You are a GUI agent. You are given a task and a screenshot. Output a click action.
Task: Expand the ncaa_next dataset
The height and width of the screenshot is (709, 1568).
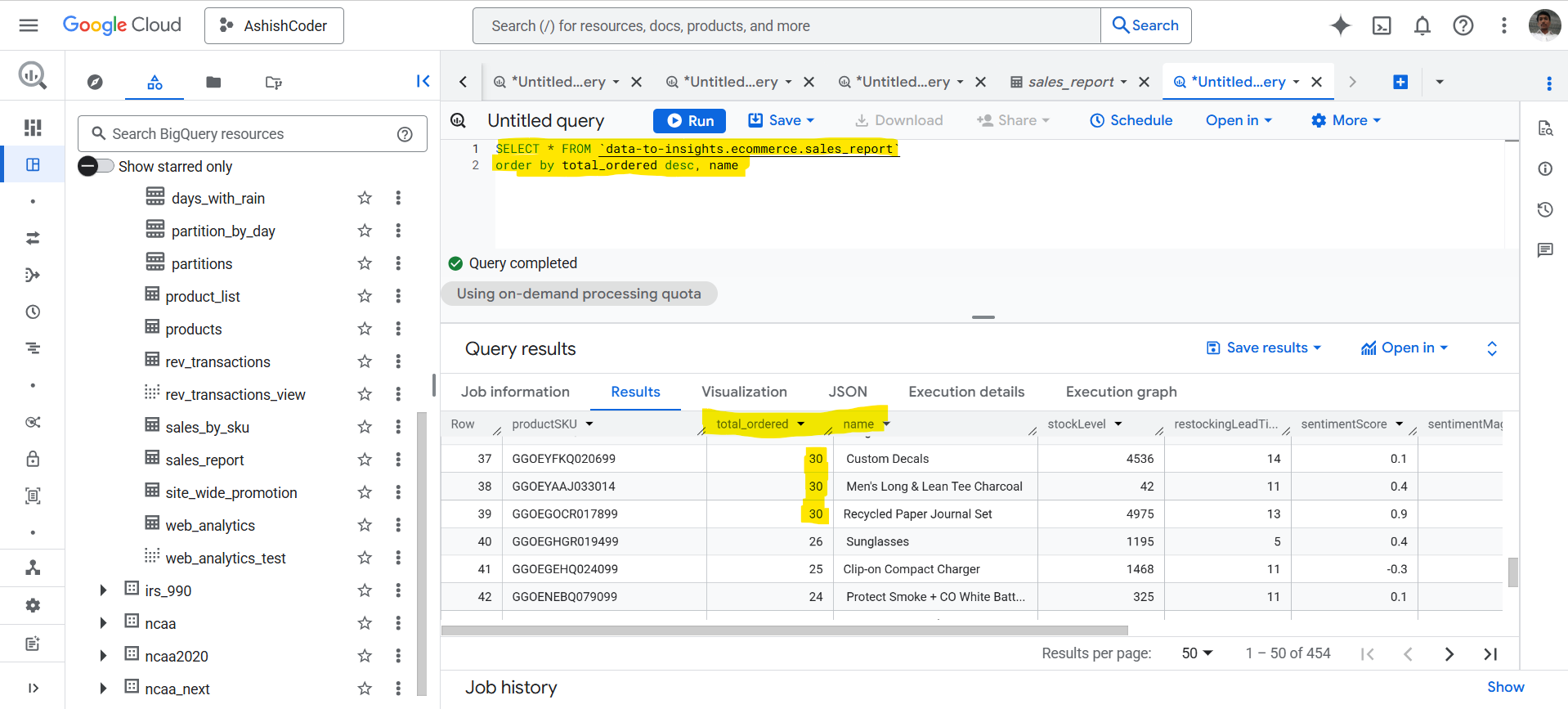pos(103,689)
